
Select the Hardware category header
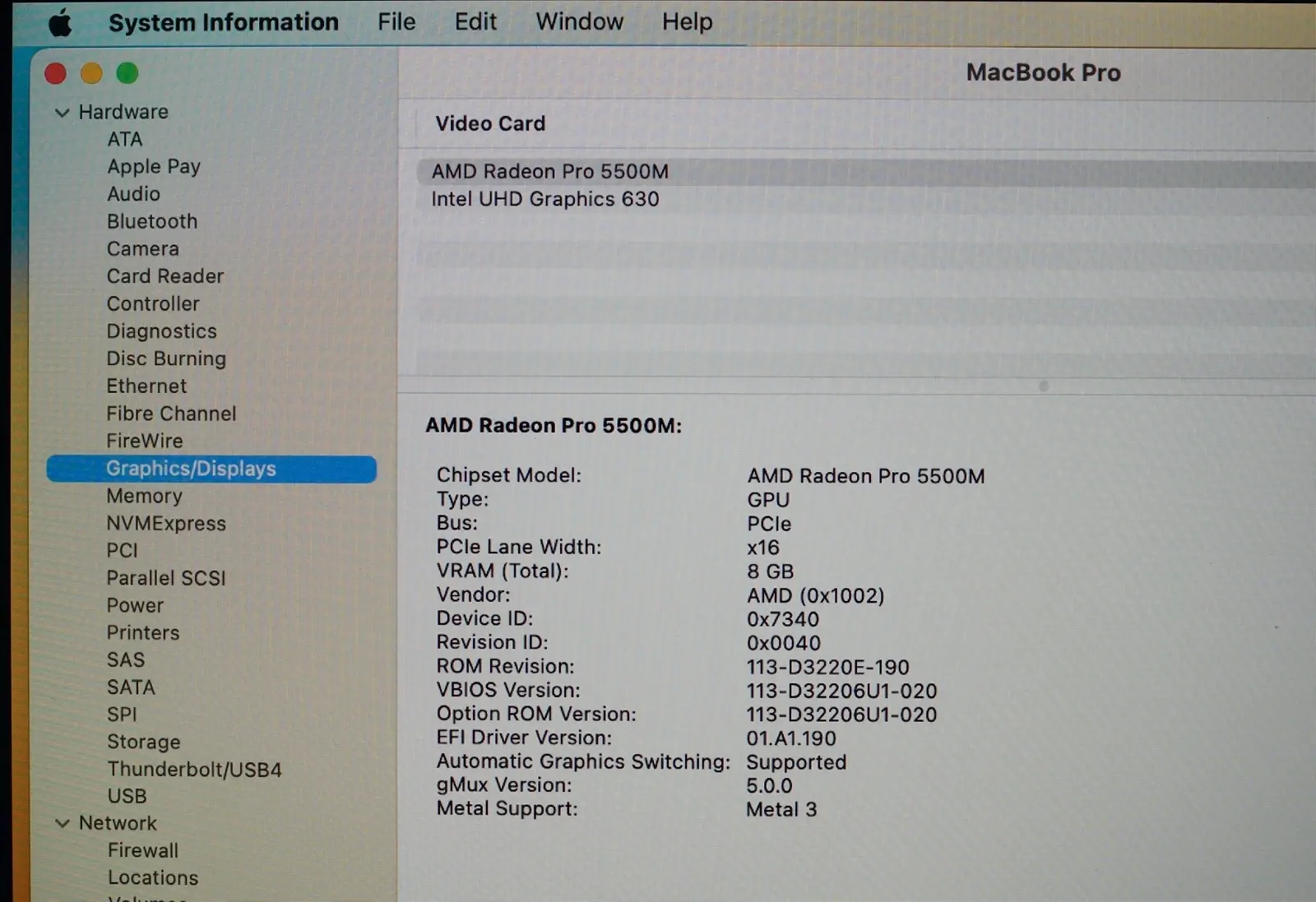123,112
